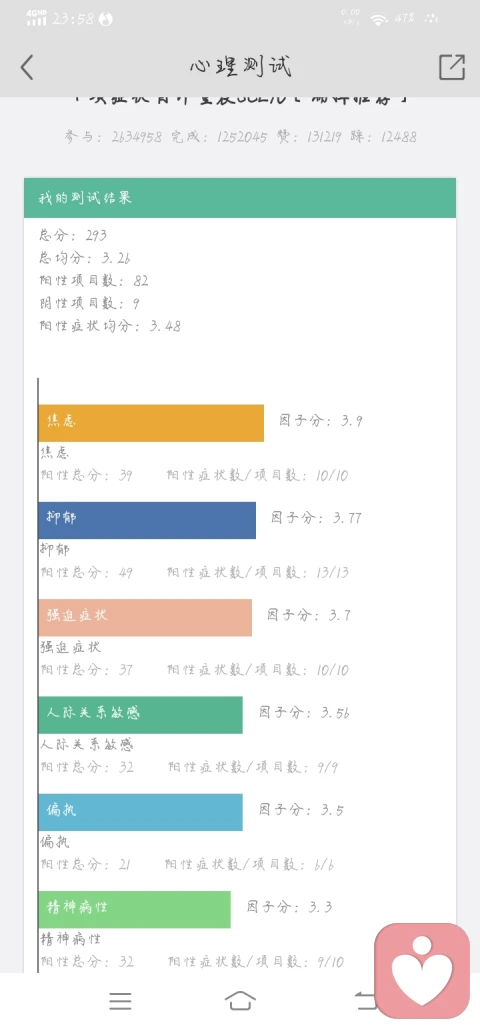The height and width of the screenshot is (1029, 480).
Task: Tap the pink heart floating icon
Action: pos(422,971)
